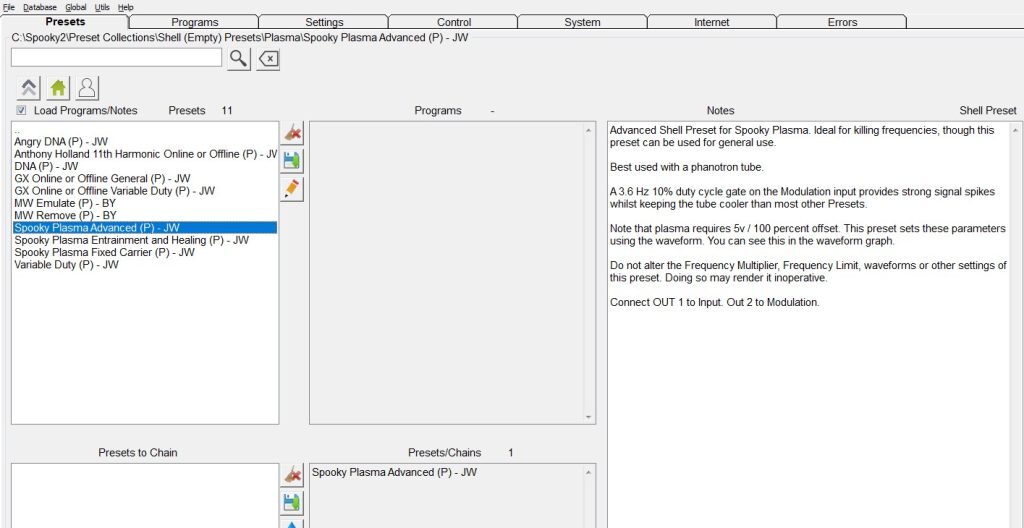Uncheck the Load Programs/Notes checkbox
Screen dimensions: 1024x528
22,111
